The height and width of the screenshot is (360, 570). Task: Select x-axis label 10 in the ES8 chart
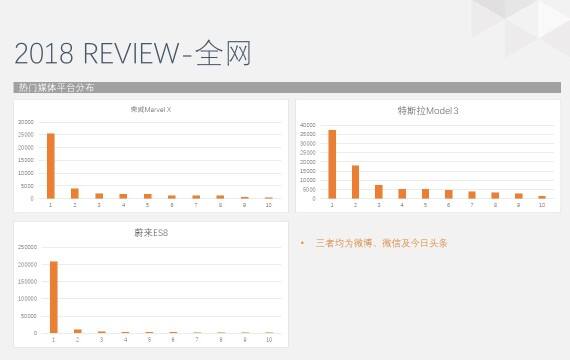(269, 340)
